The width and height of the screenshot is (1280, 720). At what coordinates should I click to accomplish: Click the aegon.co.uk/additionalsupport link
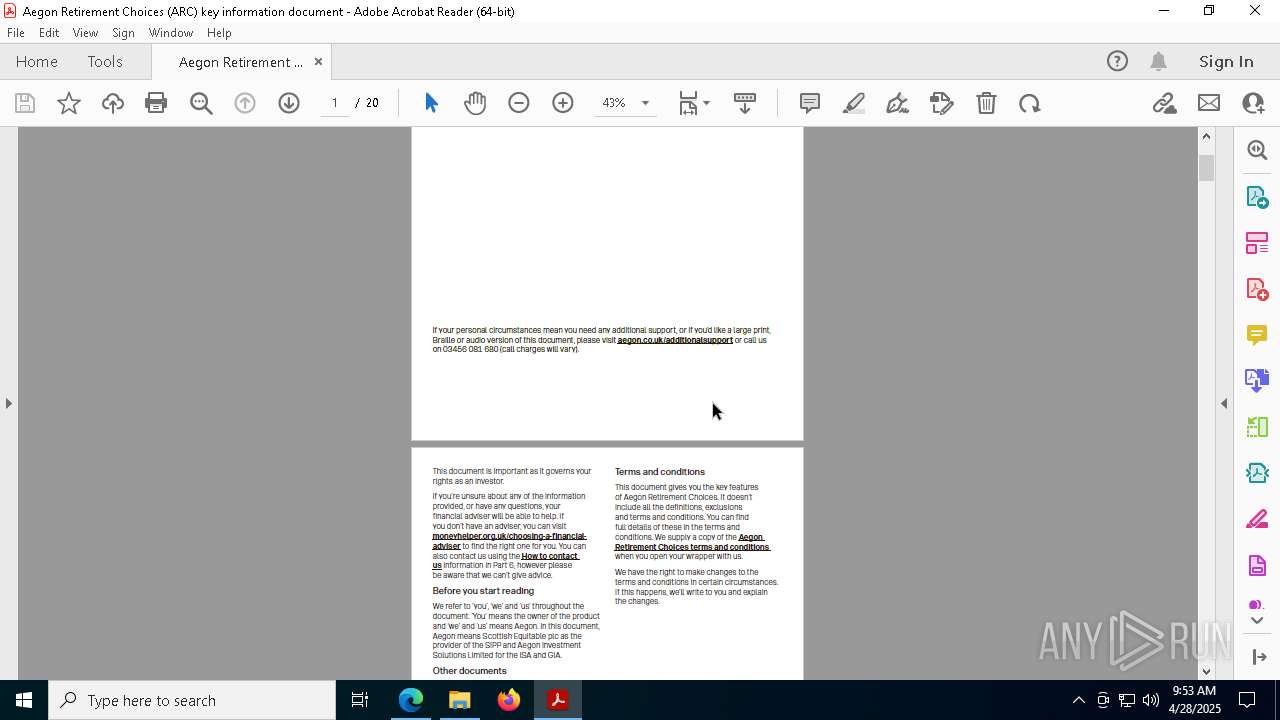tap(675, 340)
